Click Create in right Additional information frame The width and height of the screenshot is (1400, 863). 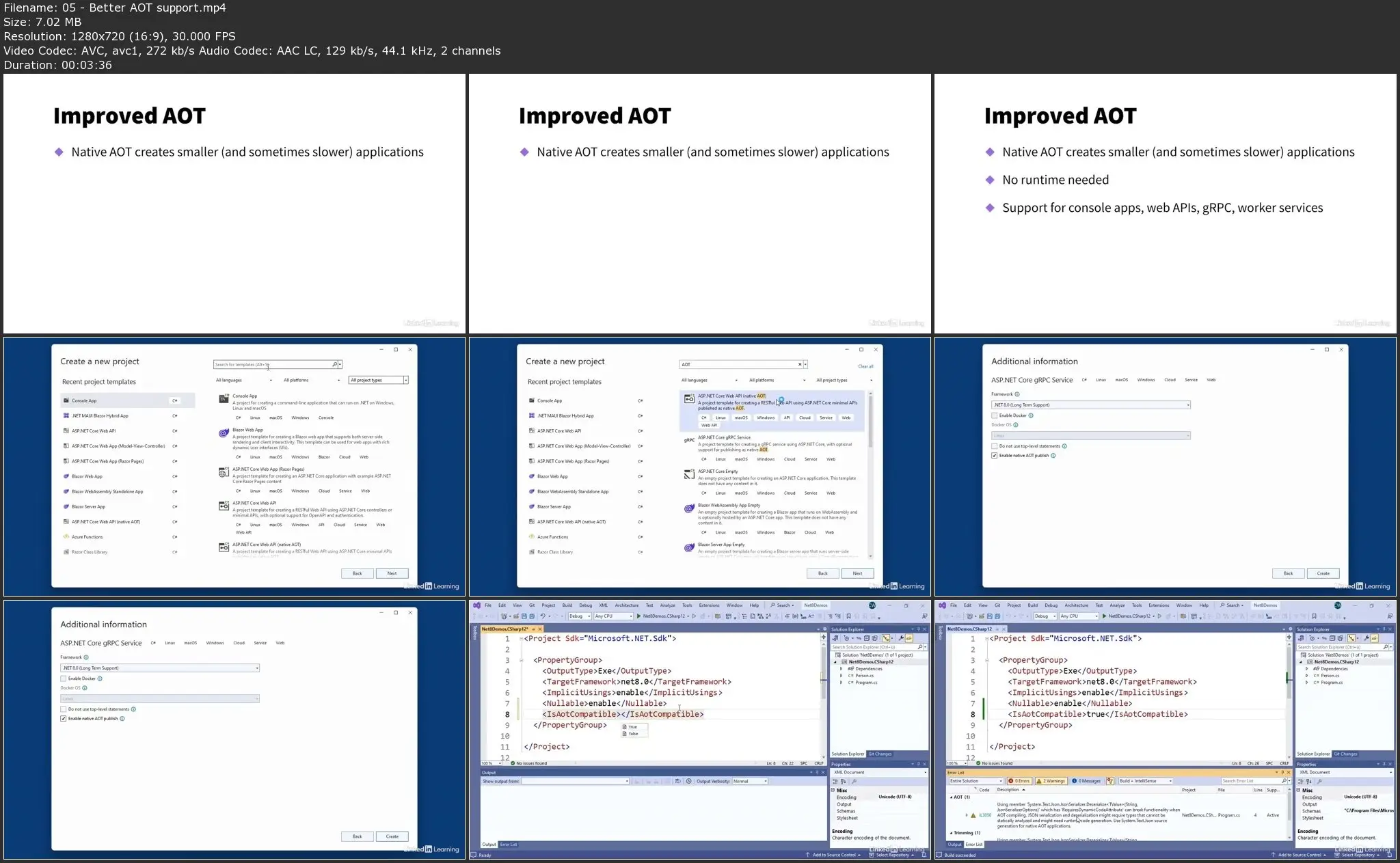tap(1323, 573)
